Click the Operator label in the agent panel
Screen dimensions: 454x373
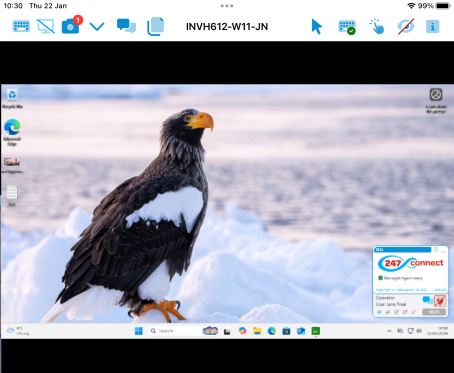385,298
